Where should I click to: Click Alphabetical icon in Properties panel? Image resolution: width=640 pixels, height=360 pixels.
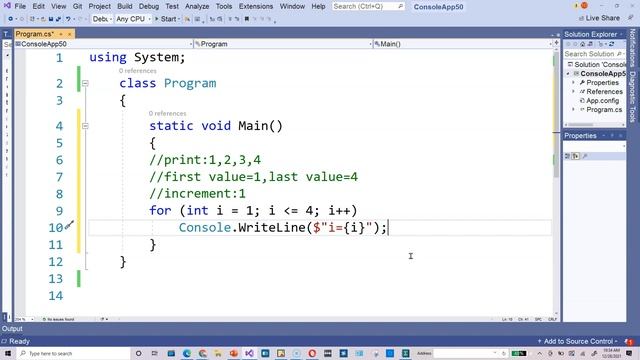click(x=576, y=156)
